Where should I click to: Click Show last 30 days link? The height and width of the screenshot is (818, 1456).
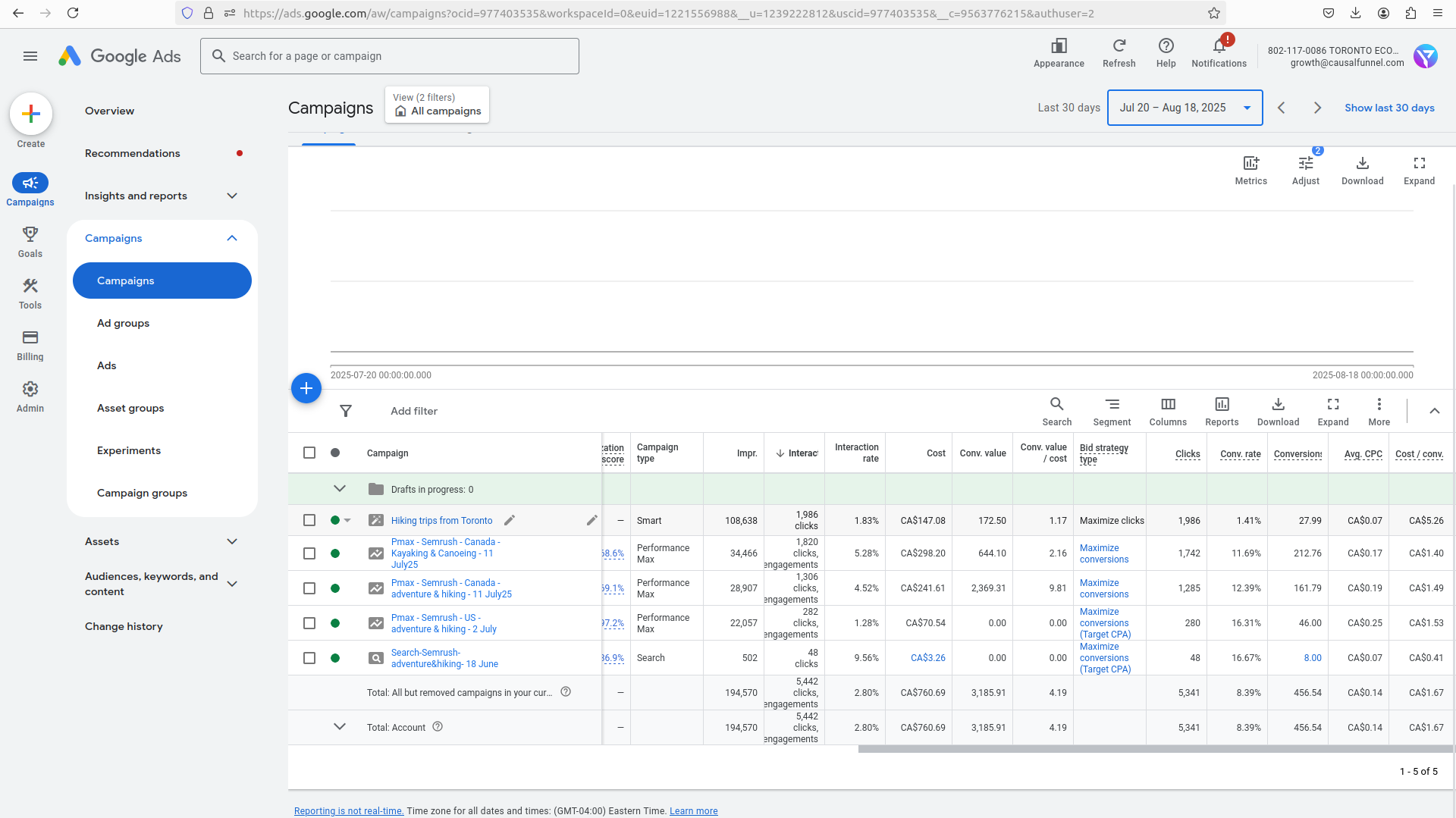coord(1389,108)
